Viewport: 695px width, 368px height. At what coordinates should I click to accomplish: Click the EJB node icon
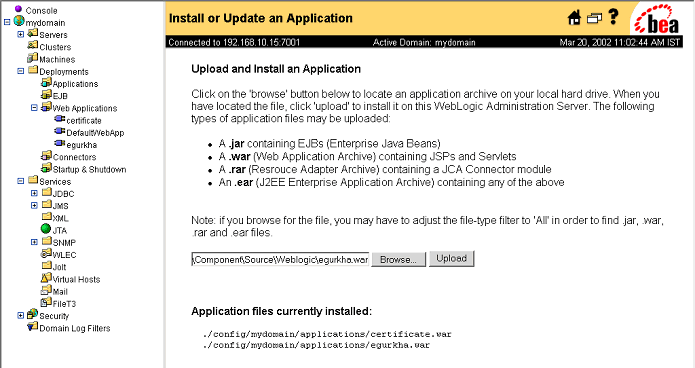pos(46,94)
